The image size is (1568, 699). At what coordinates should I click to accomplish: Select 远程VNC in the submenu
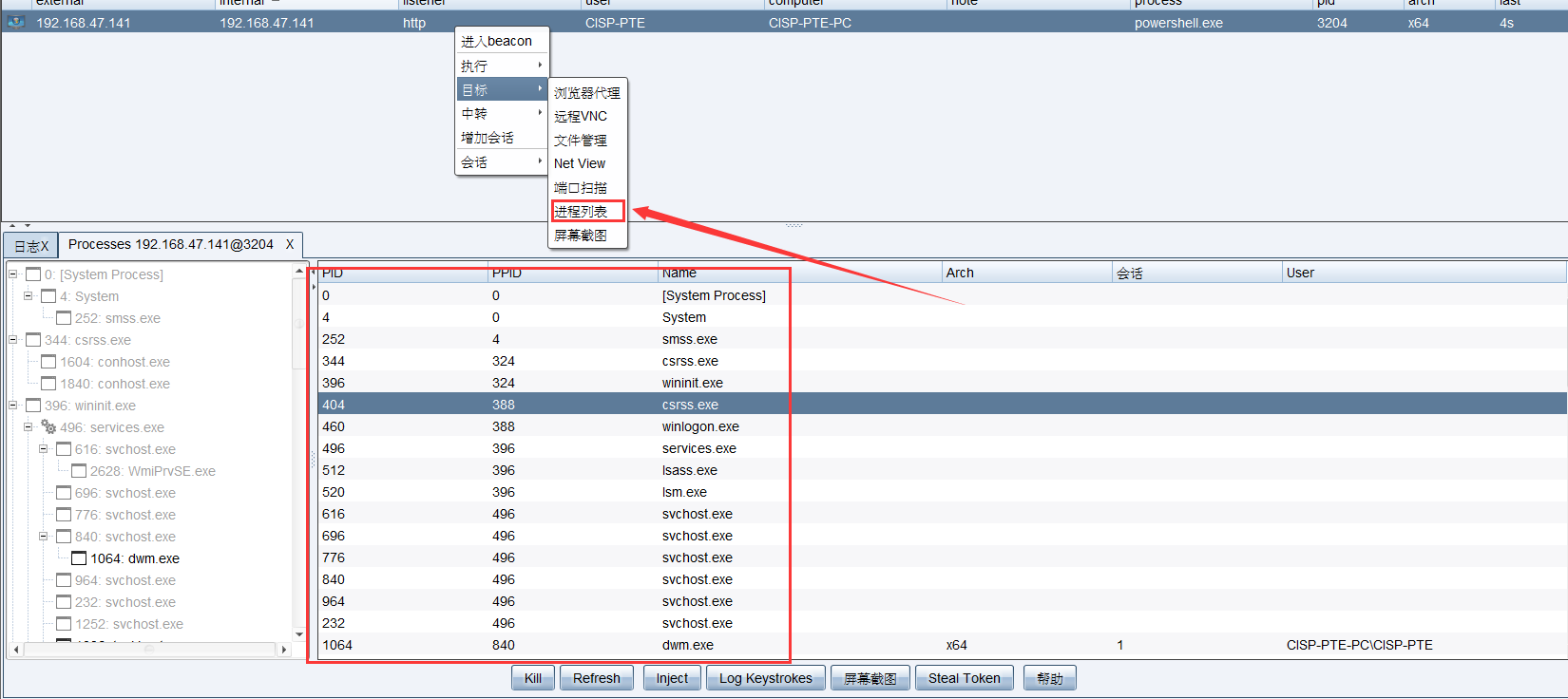pos(587,116)
